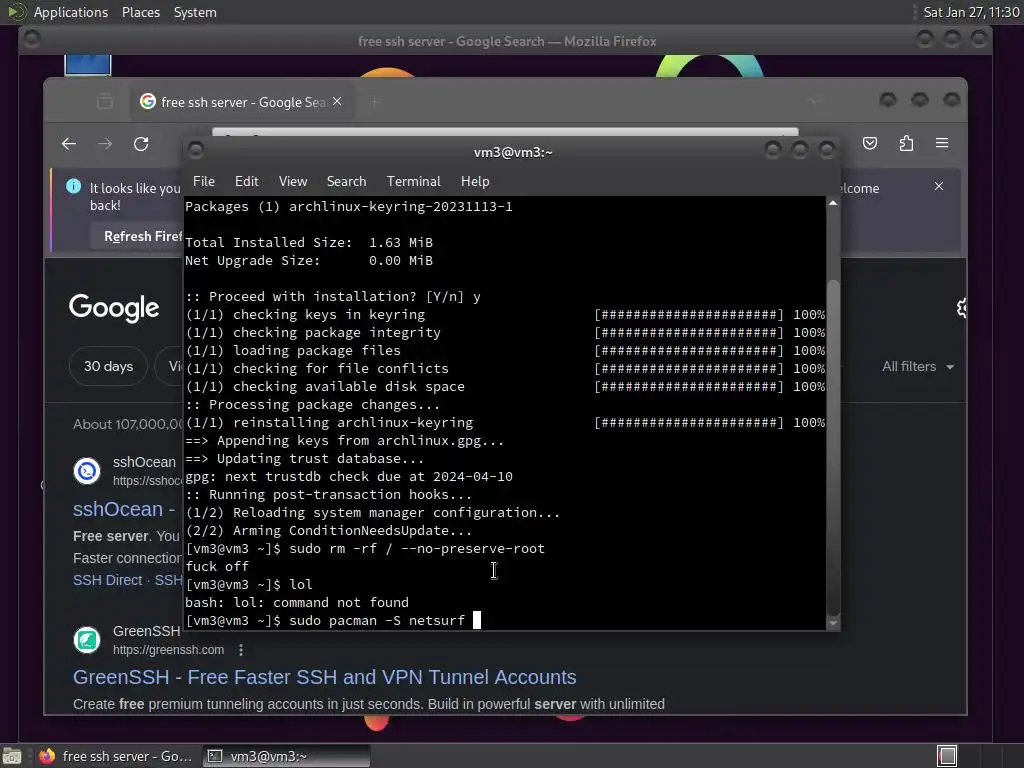Open Firefox extensions puzzle icon
This screenshot has height=768, width=1024.
(906, 143)
